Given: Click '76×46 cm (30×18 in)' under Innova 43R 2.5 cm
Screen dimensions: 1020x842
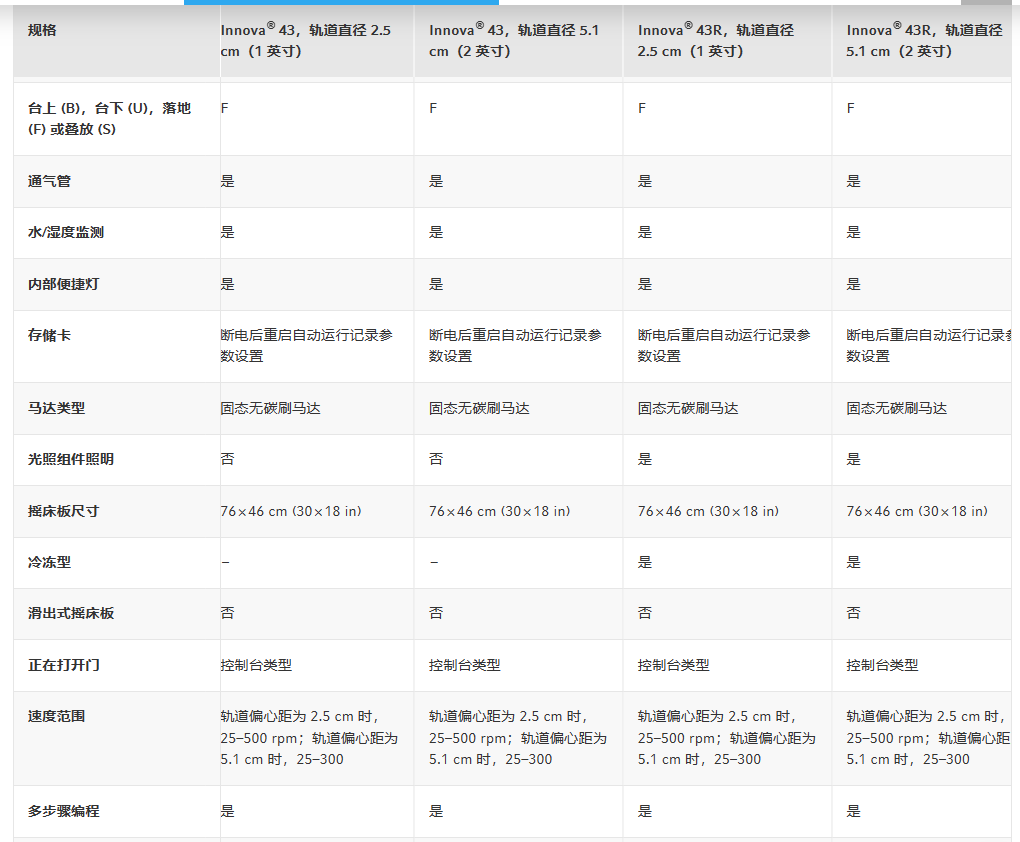Looking at the screenshot, I should (x=708, y=511).
